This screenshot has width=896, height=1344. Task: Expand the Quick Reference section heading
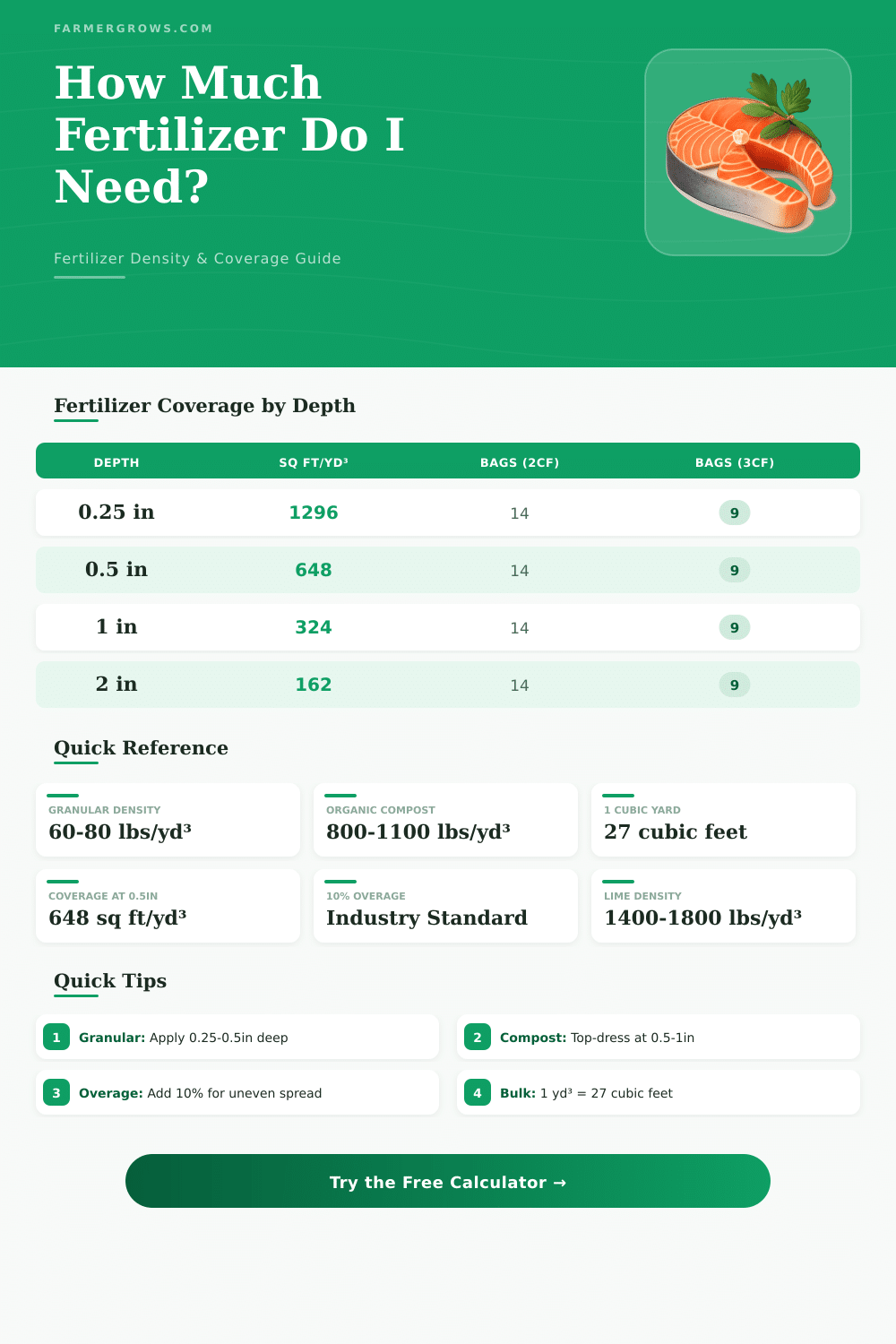point(141,748)
